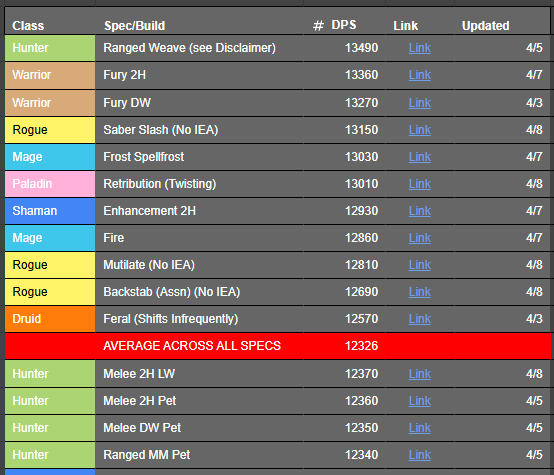Screen dimensions: 554x475
Task: Select the DPS value 13010
Action: pos(361,184)
